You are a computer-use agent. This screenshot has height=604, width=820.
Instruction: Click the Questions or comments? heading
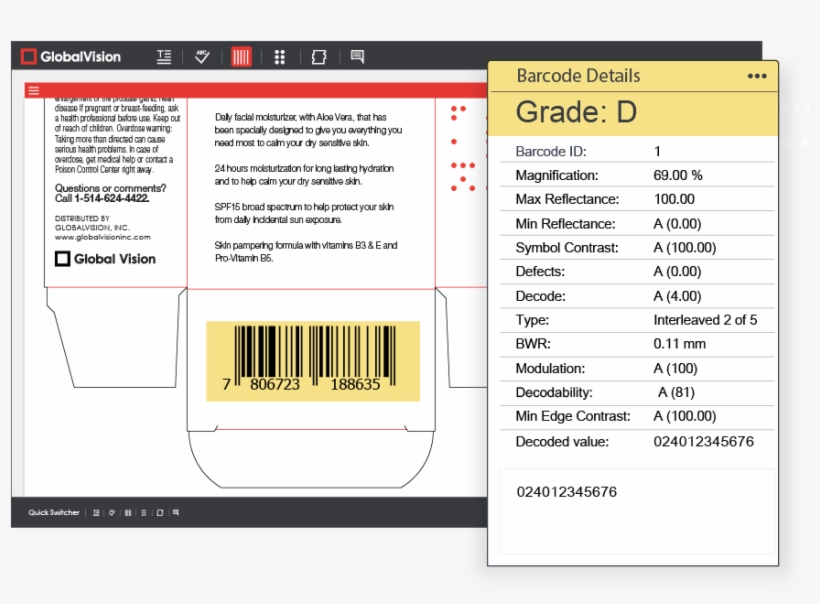coord(110,188)
